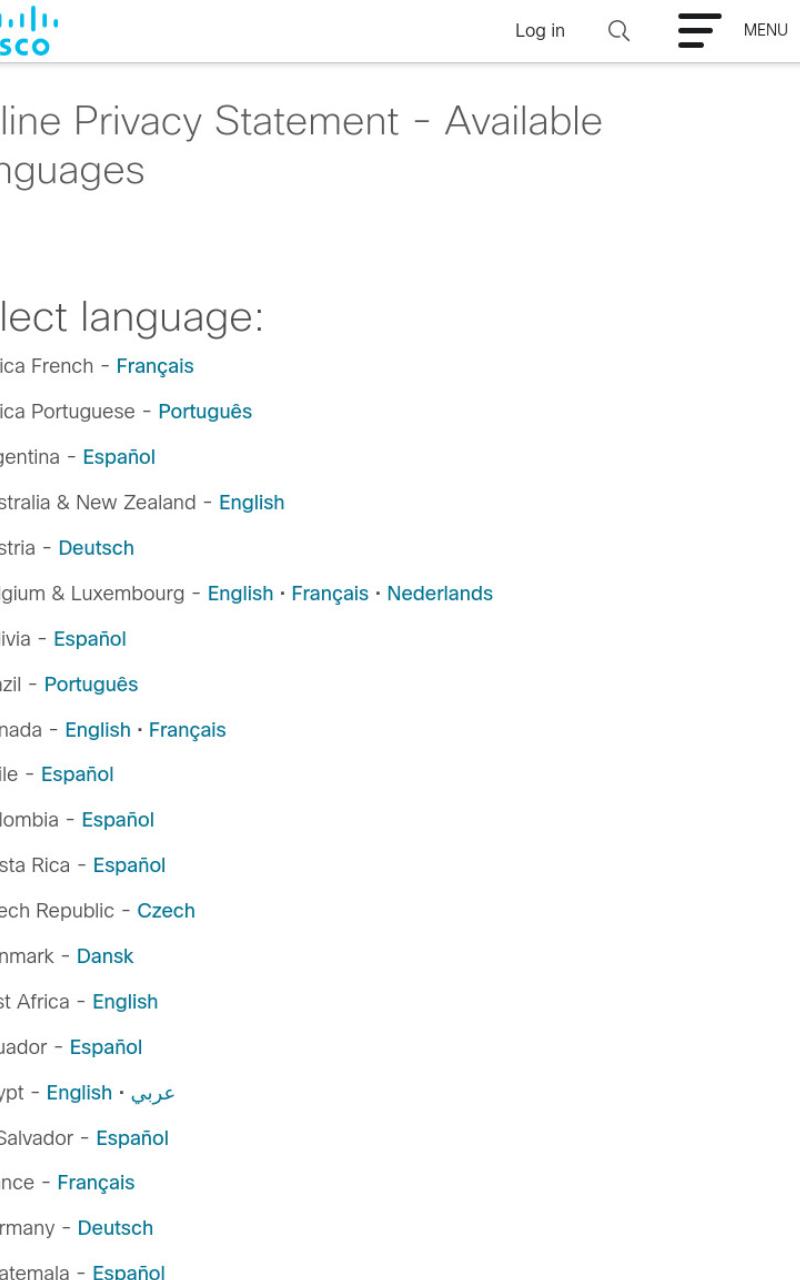The image size is (800, 1280).
Task: Click the Log in link
Action: [540, 31]
